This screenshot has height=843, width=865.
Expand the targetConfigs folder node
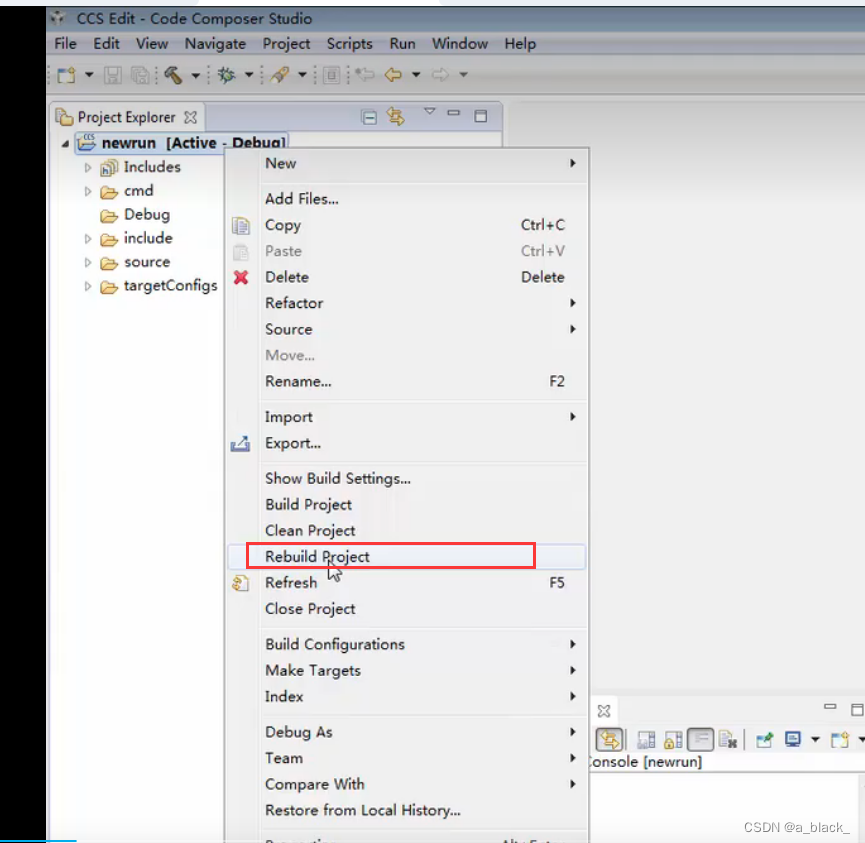click(88, 286)
